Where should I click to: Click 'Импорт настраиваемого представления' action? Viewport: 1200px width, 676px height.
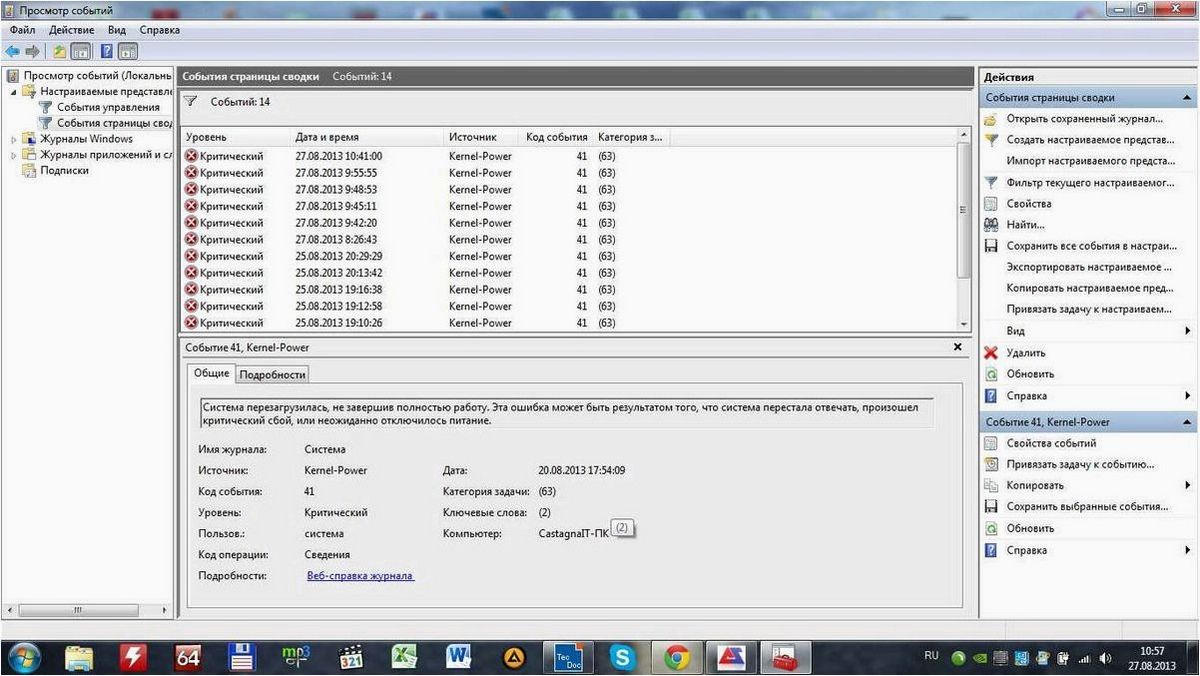[x=1091, y=161]
